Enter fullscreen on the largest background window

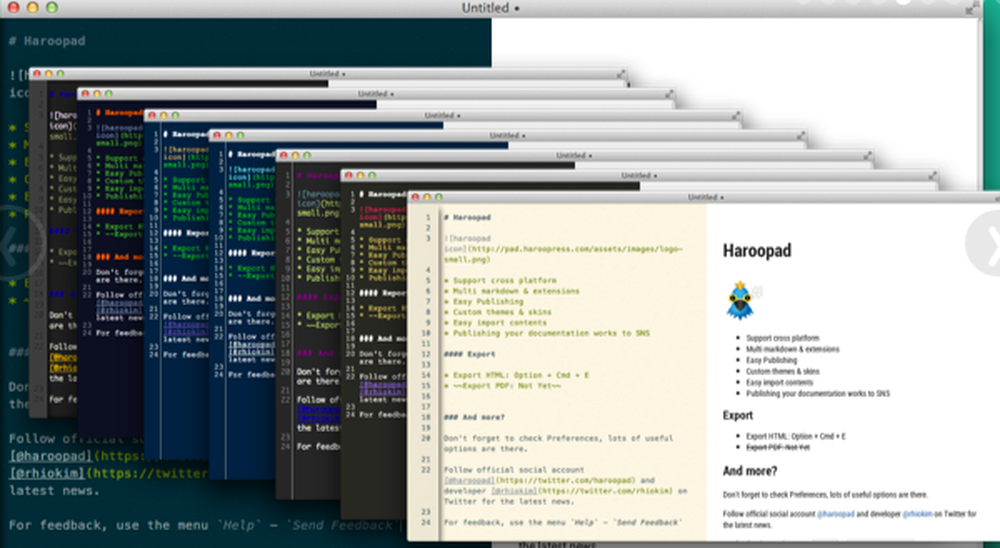point(971,8)
